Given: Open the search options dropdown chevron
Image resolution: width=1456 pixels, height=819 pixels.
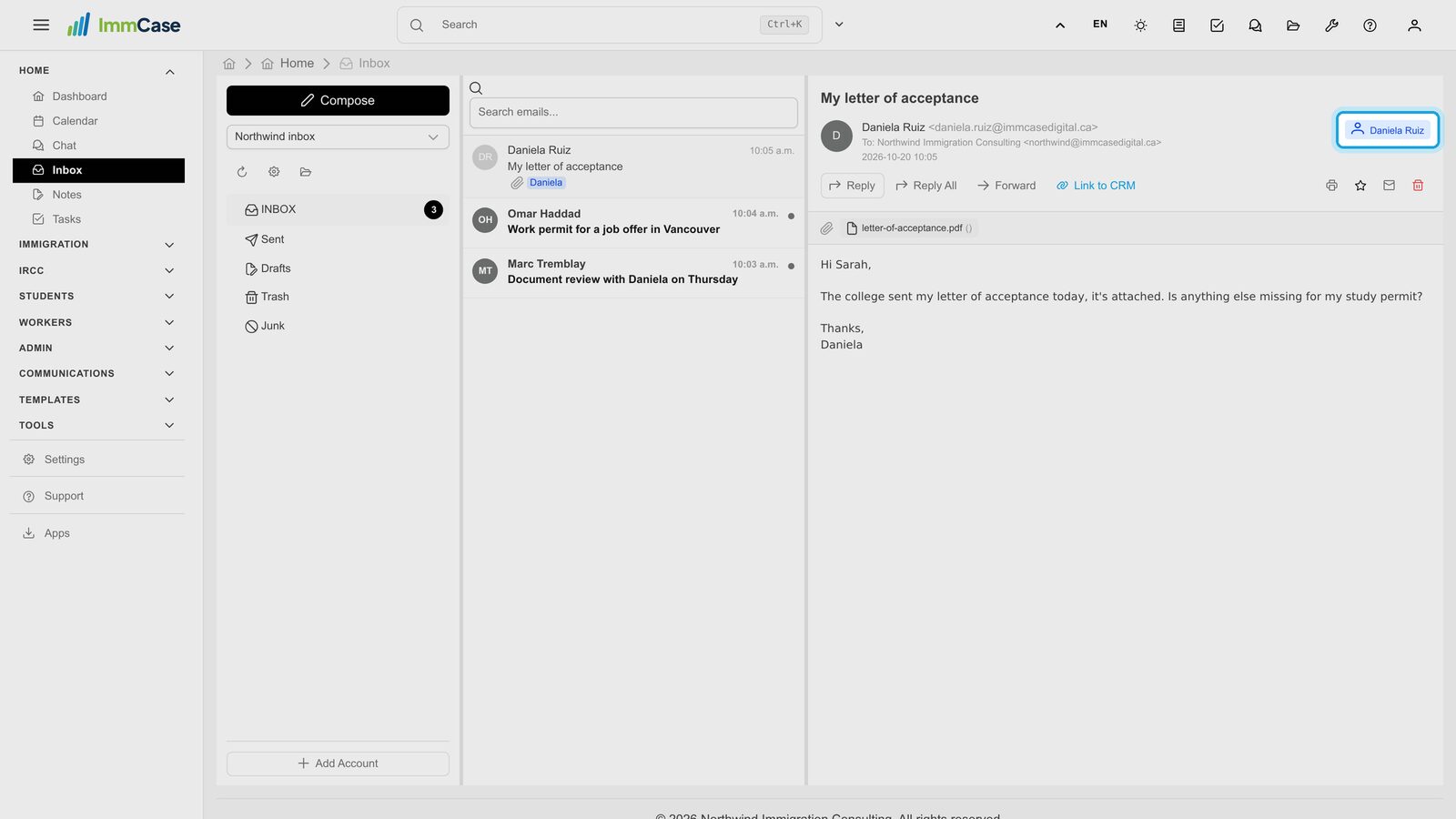Looking at the screenshot, I should (839, 25).
